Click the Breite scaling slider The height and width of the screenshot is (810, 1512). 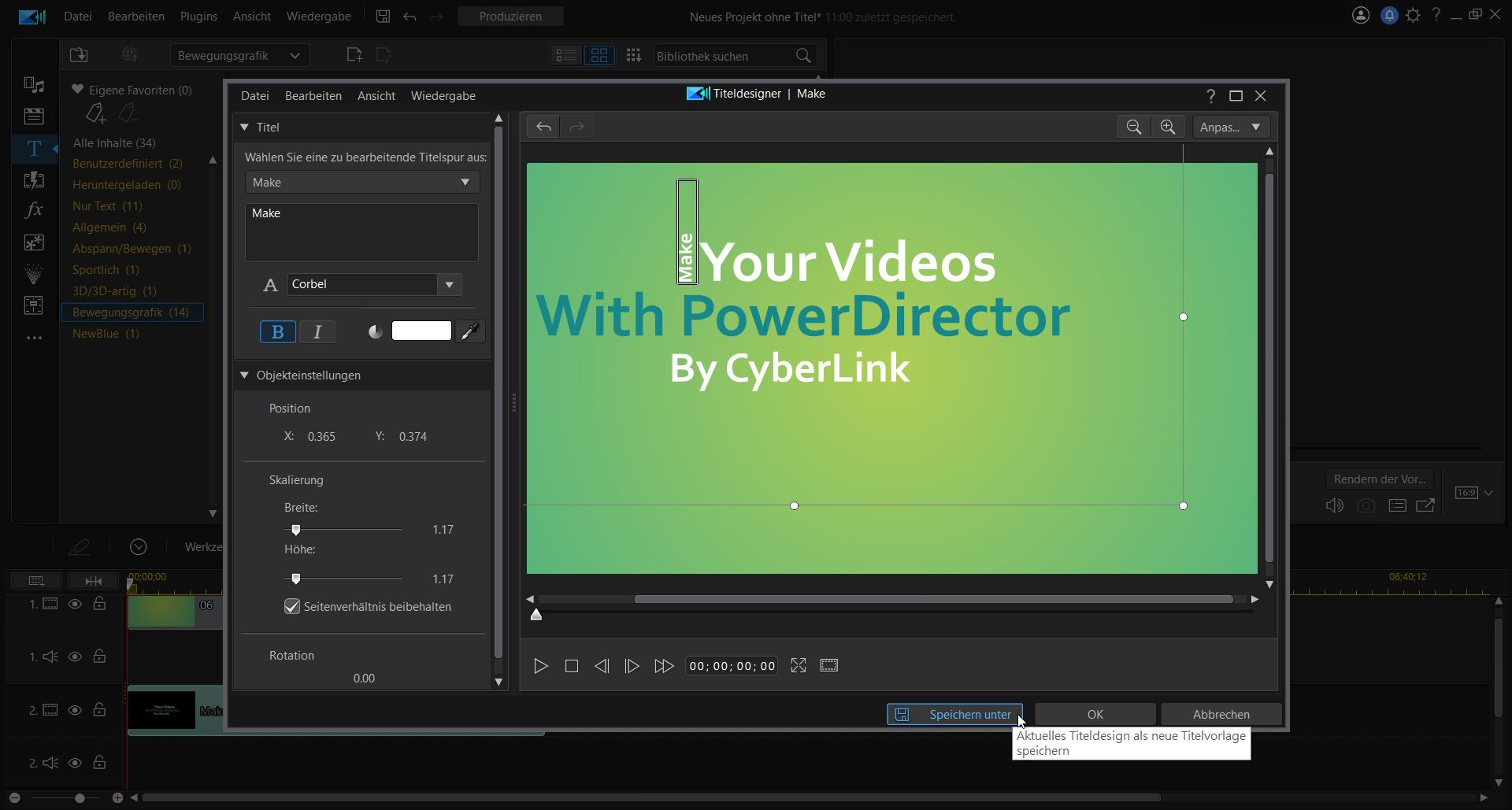tap(343, 529)
